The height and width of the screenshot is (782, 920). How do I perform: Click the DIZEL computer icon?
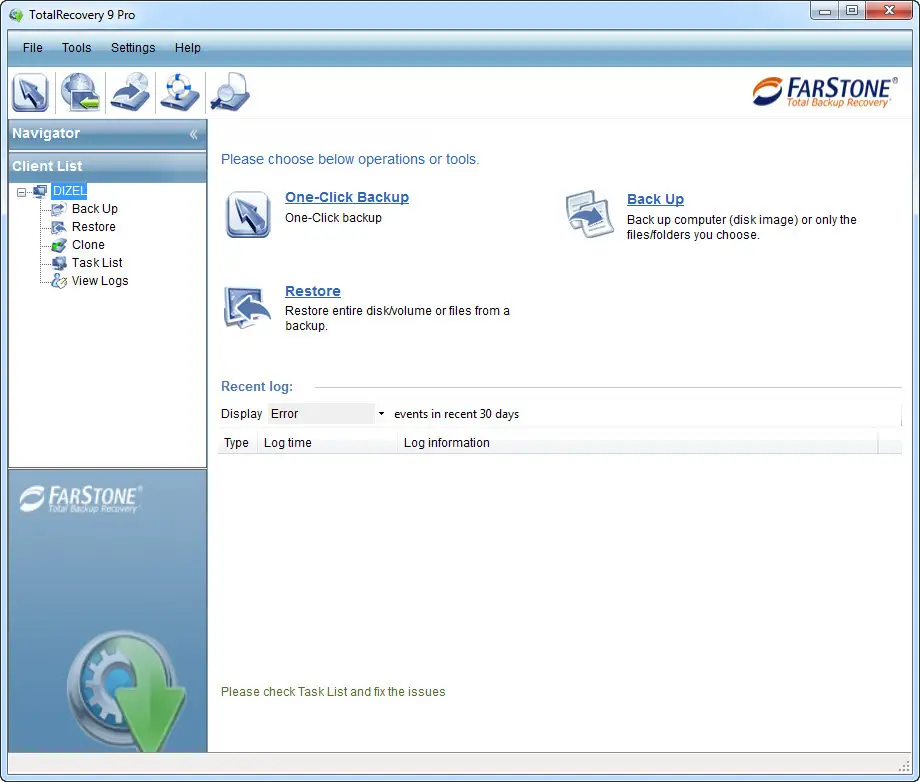point(40,191)
